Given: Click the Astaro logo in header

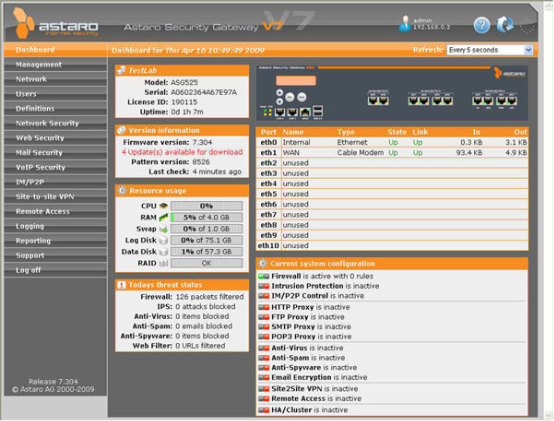Looking at the screenshot, I should (x=55, y=23).
